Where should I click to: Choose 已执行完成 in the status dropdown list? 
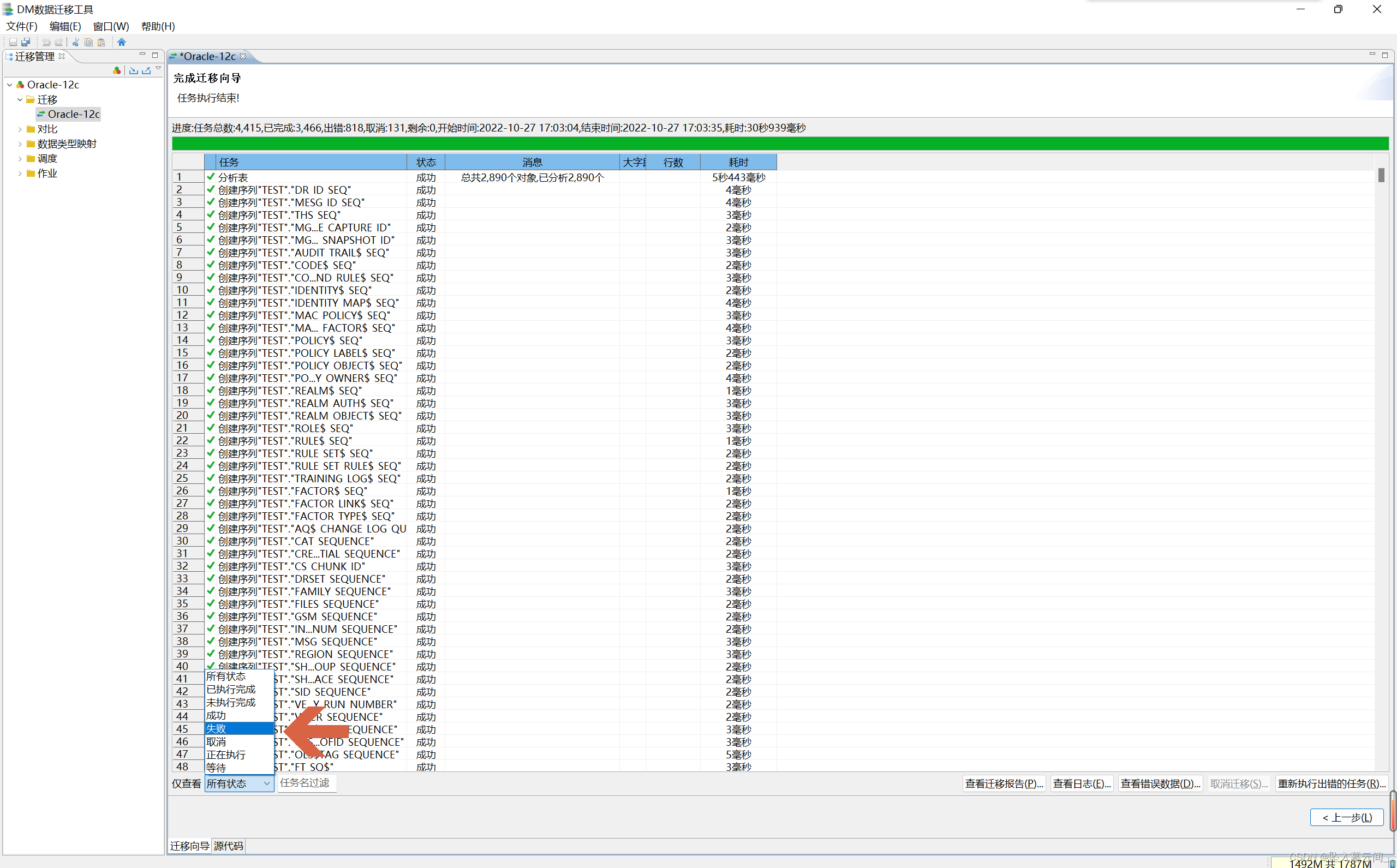239,689
